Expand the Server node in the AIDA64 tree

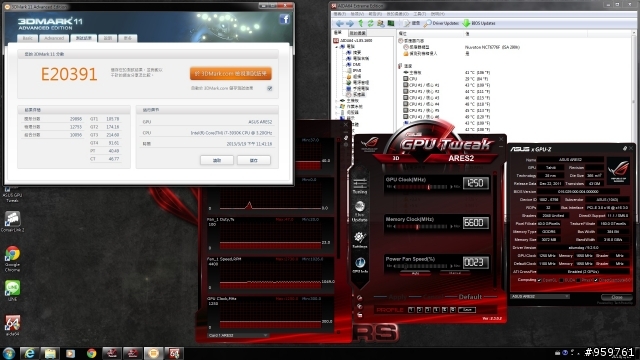click(337, 112)
